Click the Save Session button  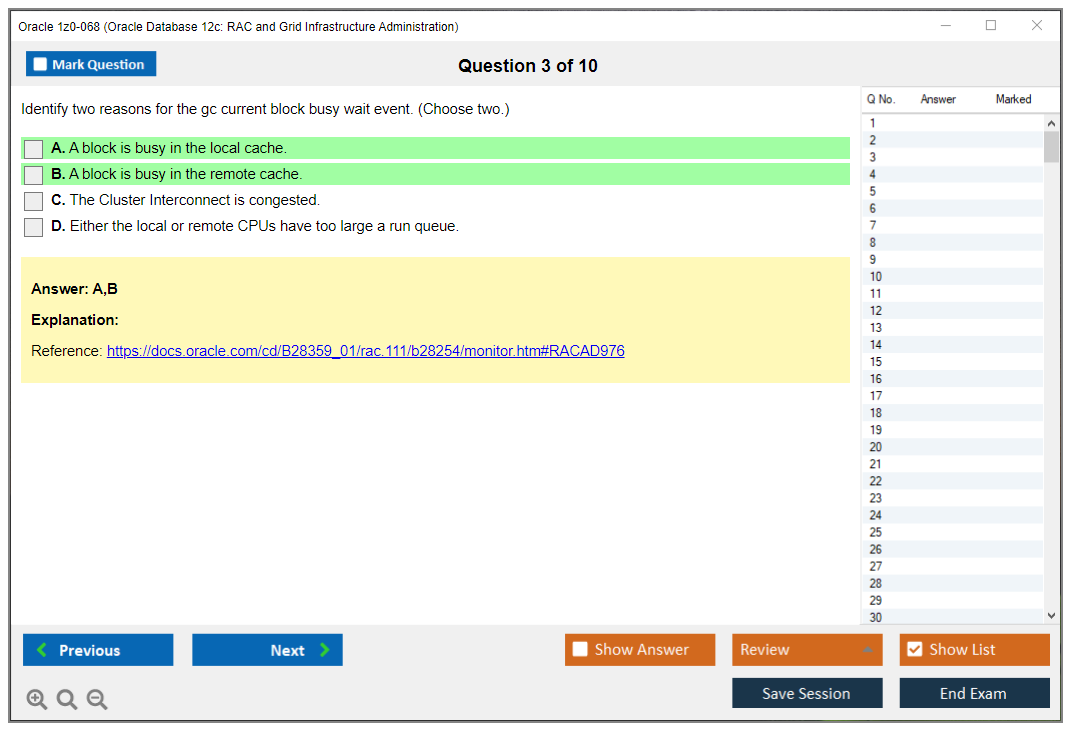click(807, 692)
